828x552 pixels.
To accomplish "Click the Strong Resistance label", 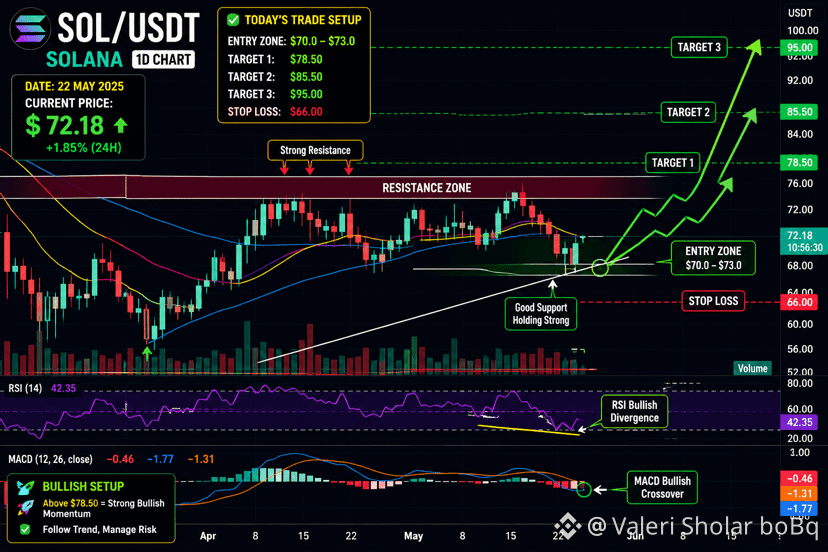I will tap(315, 151).
